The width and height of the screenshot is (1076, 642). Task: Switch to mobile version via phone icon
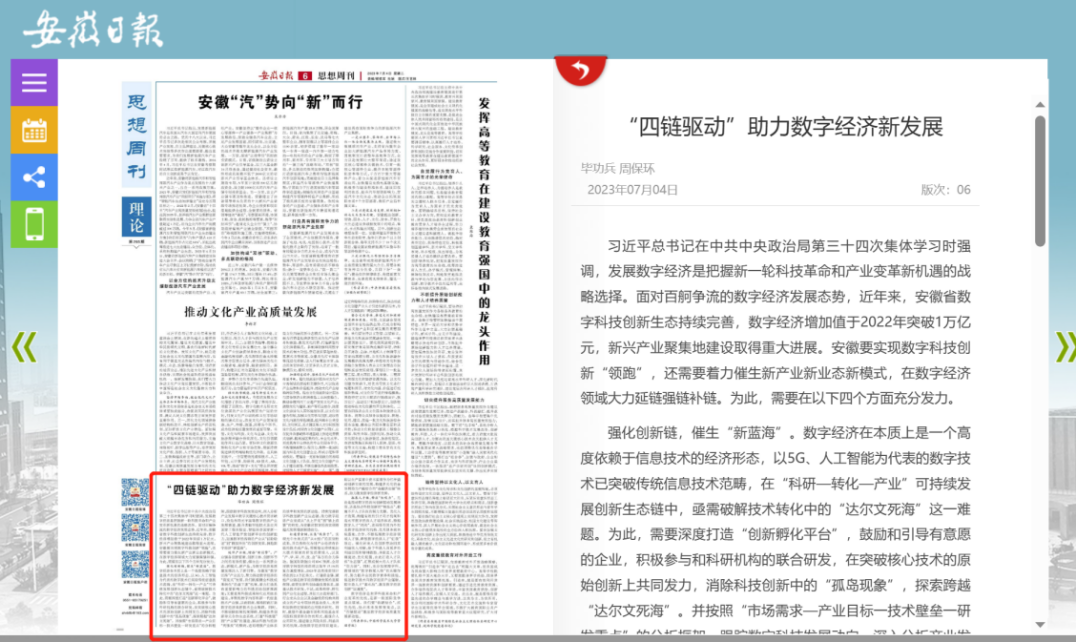tap(34, 223)
